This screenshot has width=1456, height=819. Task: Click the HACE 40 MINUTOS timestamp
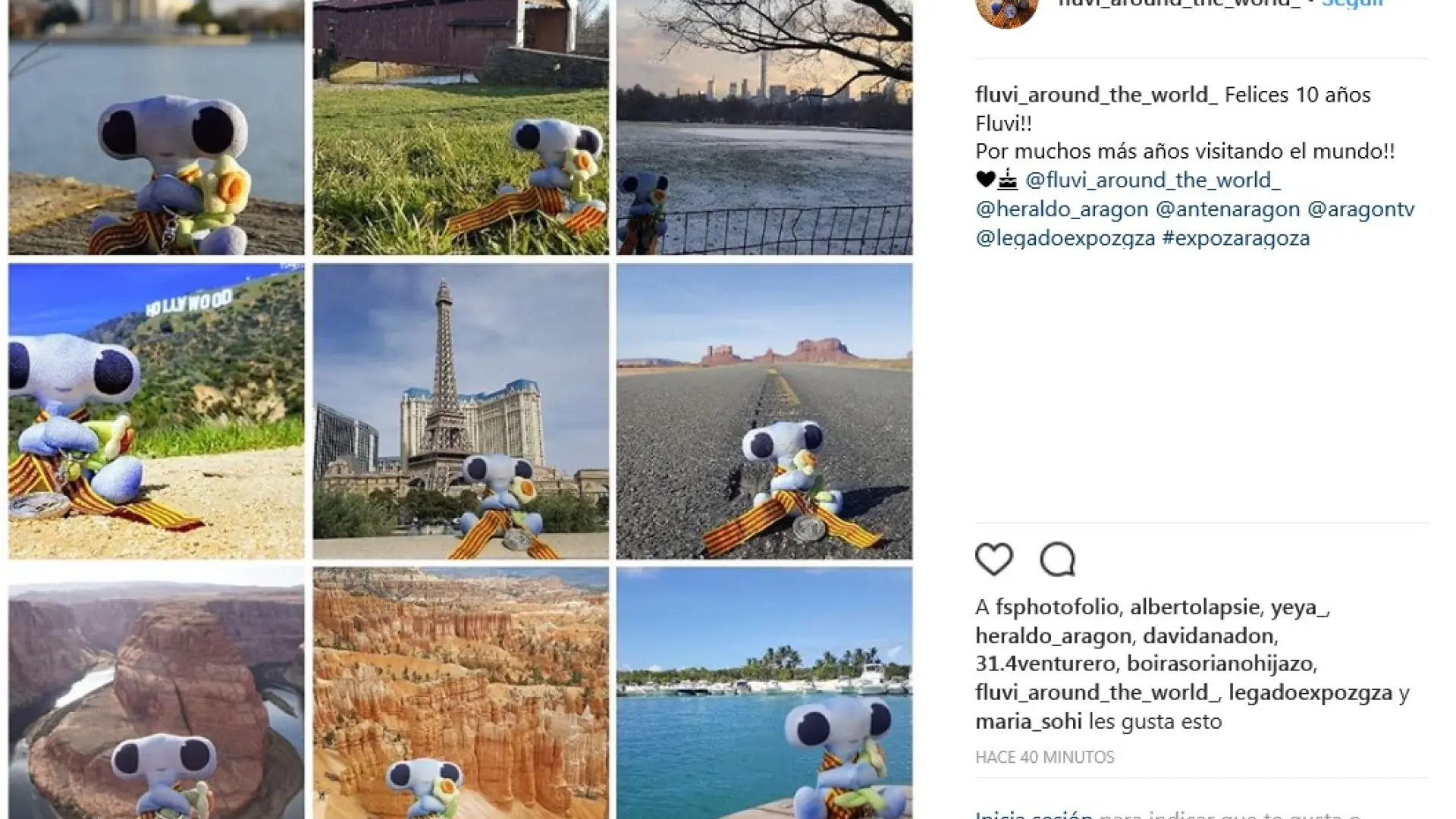click(1045, 757)
